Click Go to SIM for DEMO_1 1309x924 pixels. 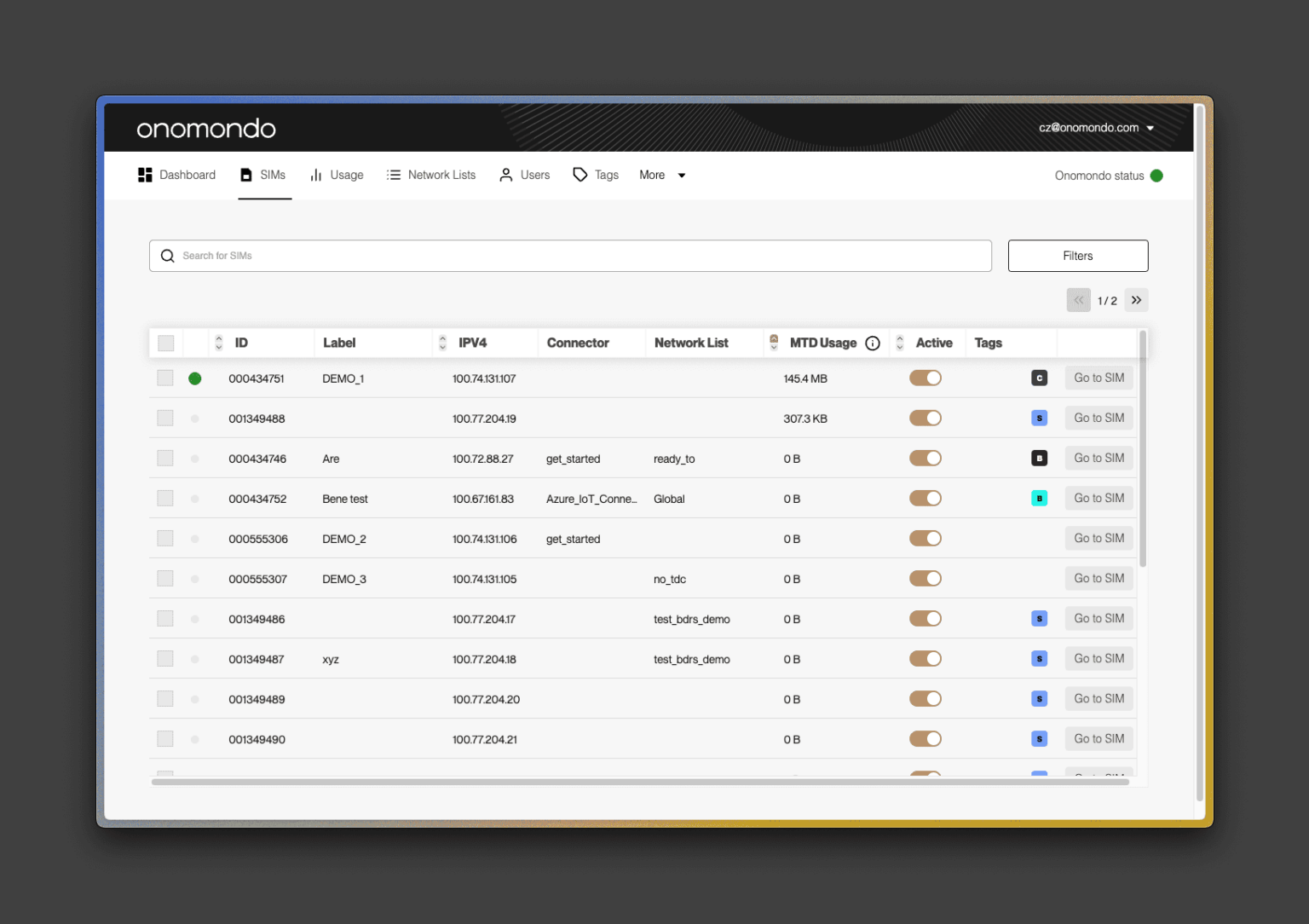(1099, 378)
